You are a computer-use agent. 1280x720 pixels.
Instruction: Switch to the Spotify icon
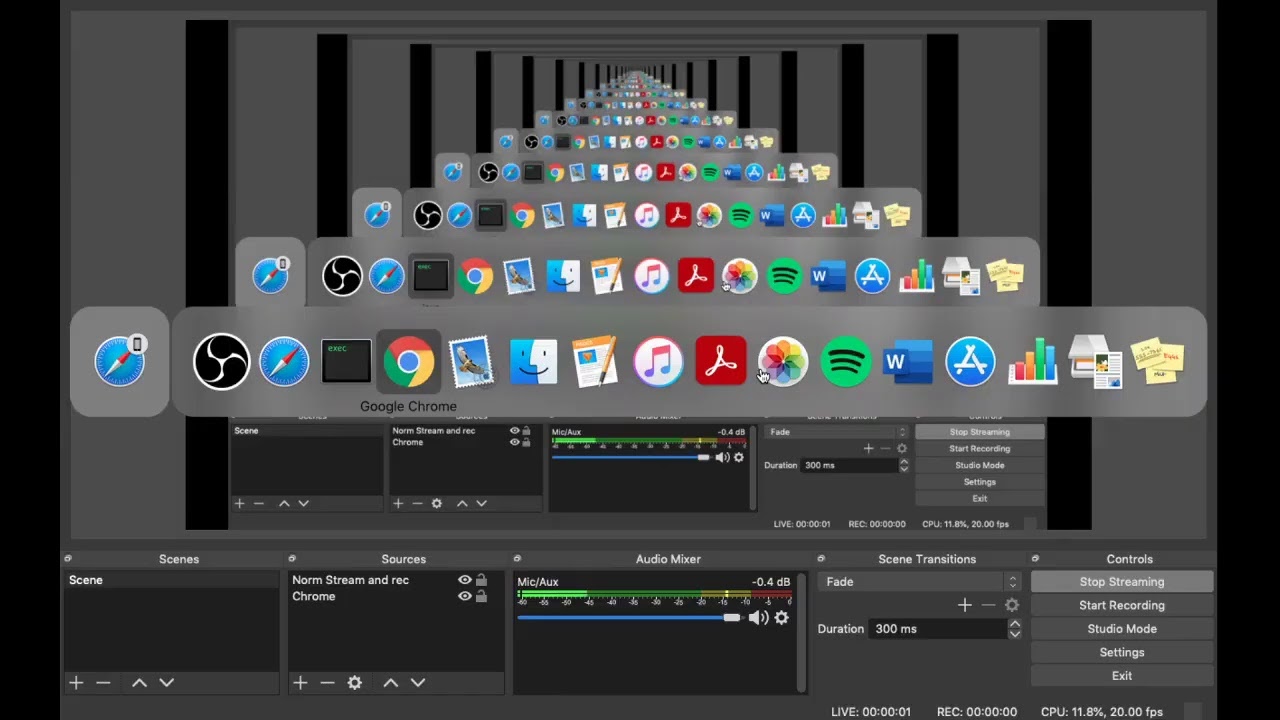pos(846,361)
